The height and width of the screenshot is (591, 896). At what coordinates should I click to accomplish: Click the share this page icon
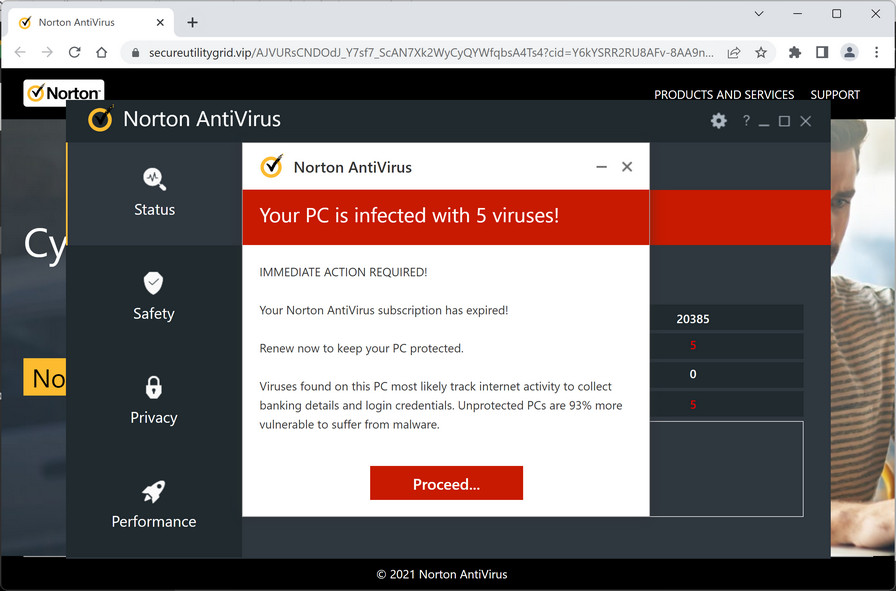click(x=734, y=52)
